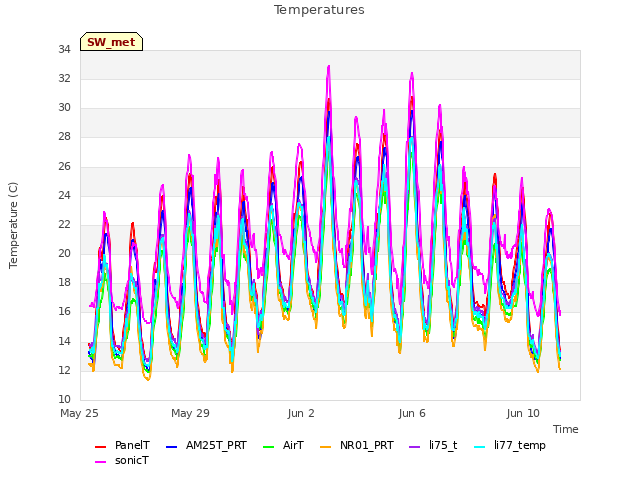640x480 pixels.
Task: Click the Temperature (C) y-axis title
Action: click(x=13, y=225)
